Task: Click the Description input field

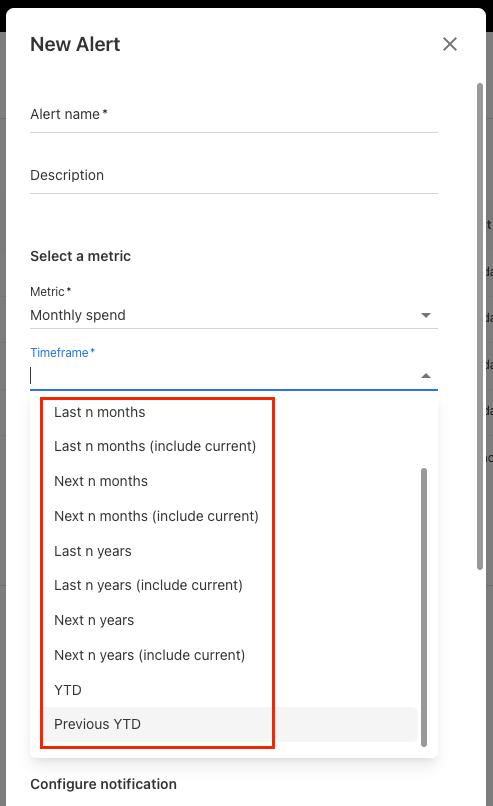Action: click(234, 176)
